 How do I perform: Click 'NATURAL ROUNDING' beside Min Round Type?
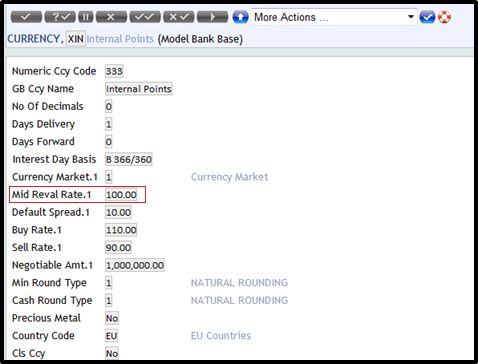click(239, 283)
